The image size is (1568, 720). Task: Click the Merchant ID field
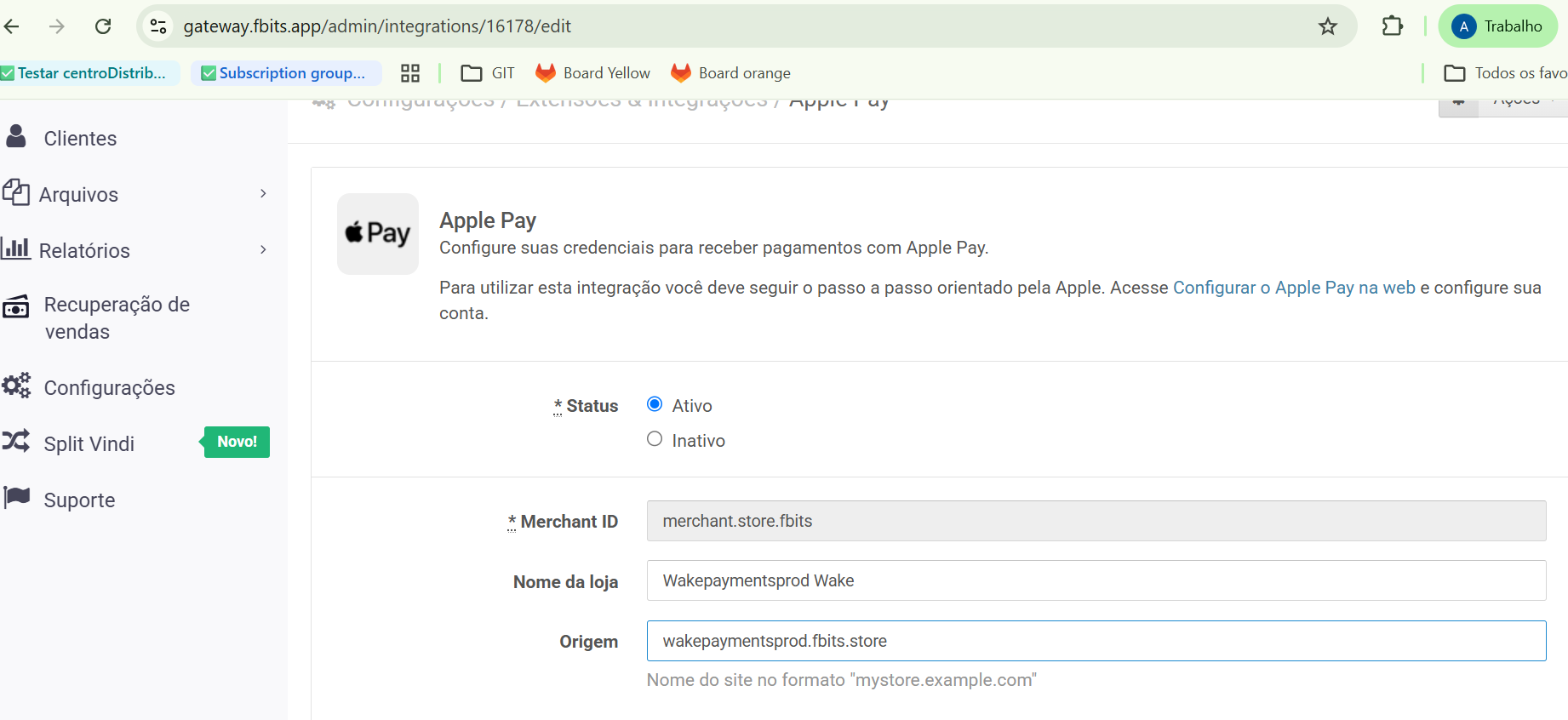tap(1096, 521)
